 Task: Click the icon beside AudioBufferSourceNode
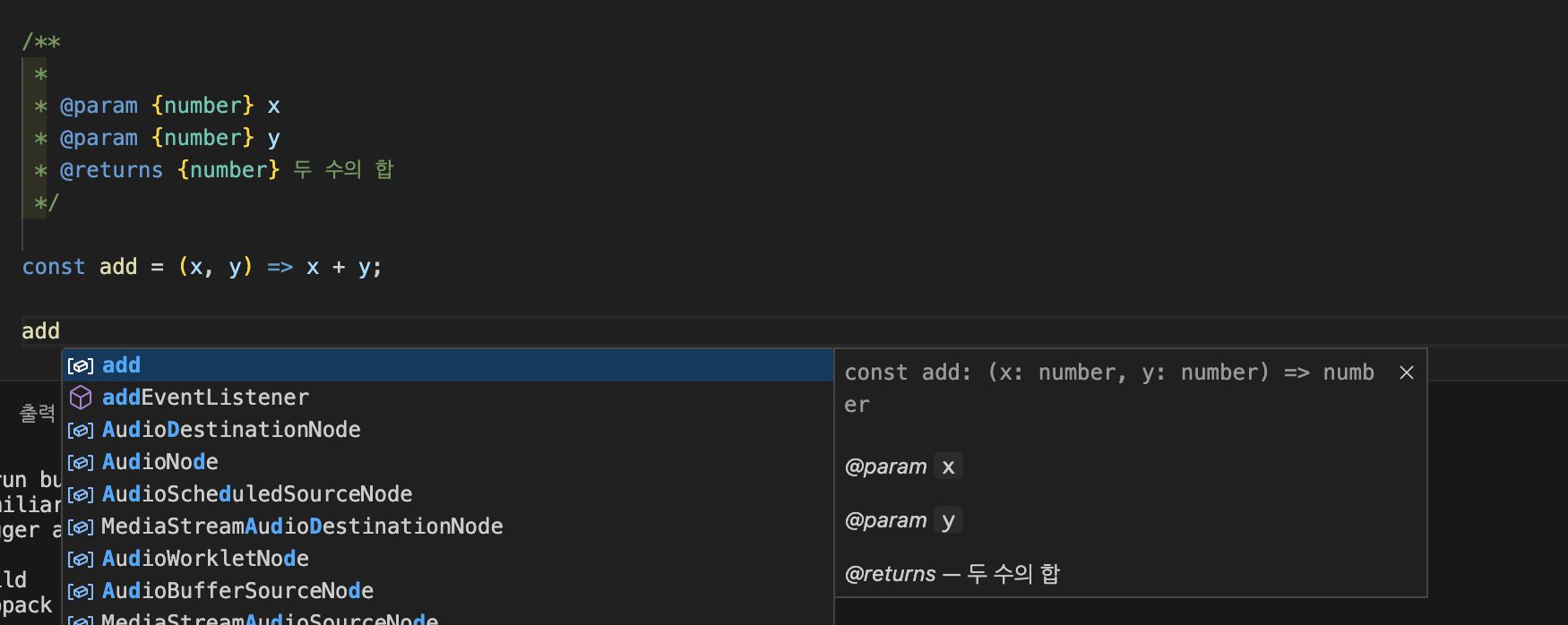(81, 591)
